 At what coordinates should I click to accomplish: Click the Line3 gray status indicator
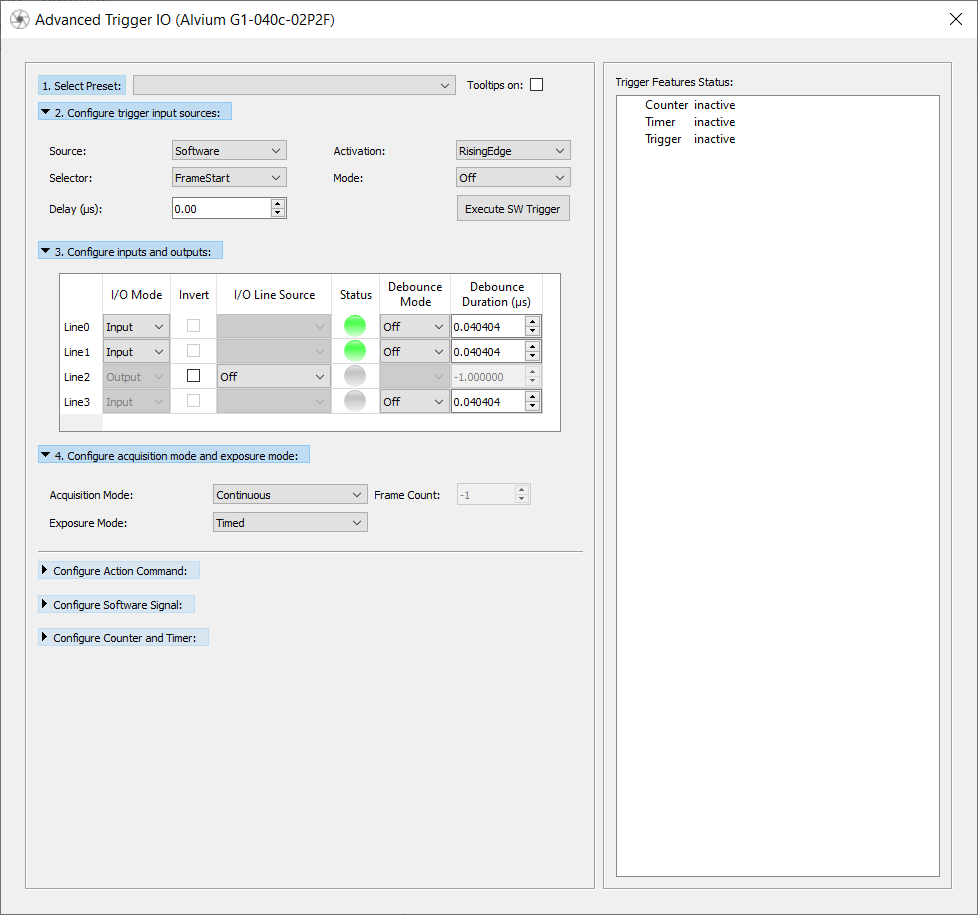pyautogui.click(x=355, y=401)
